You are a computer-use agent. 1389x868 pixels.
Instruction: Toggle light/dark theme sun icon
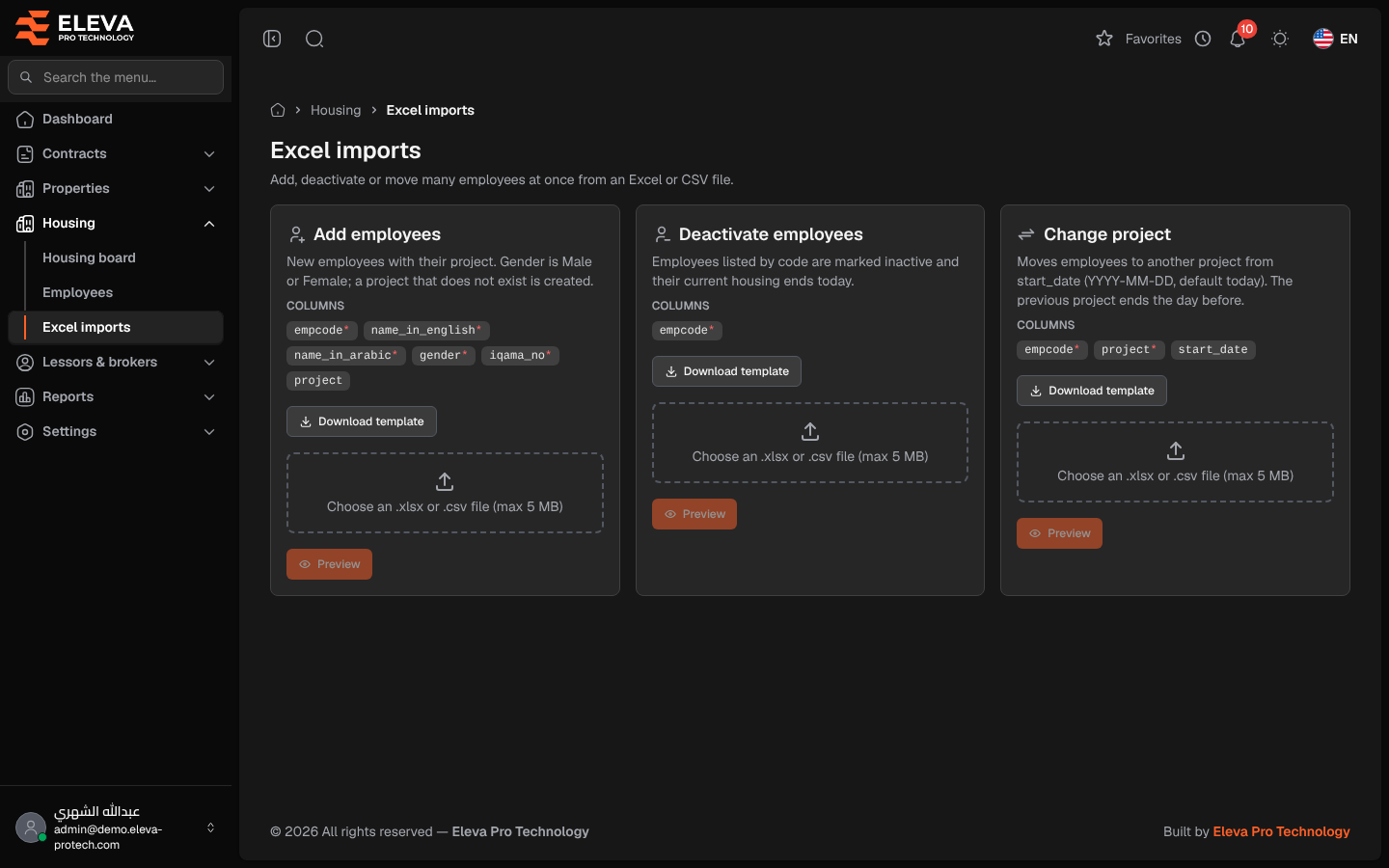1280,39
